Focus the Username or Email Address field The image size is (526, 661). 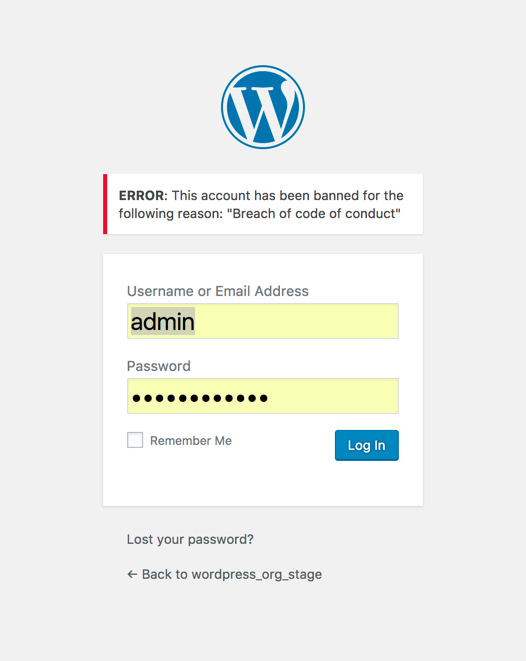(x=263, y=321)
